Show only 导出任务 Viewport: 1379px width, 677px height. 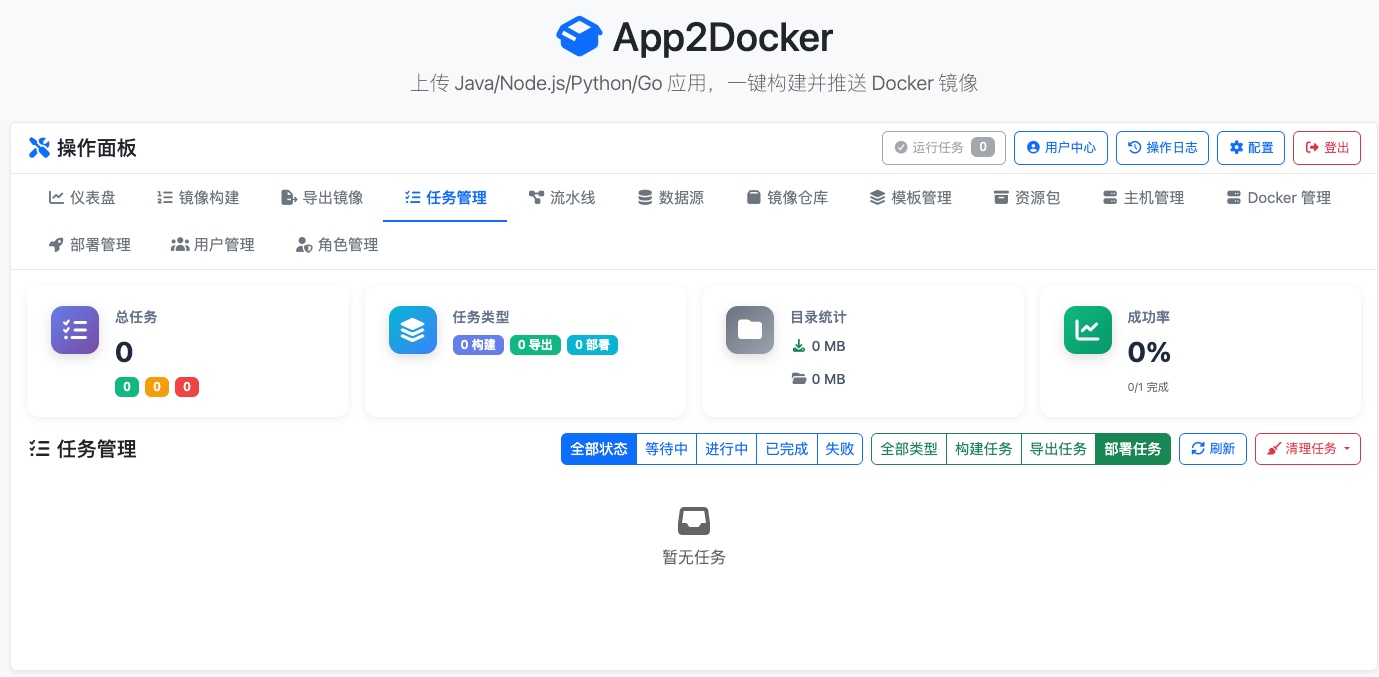[x=1058, y=449]
